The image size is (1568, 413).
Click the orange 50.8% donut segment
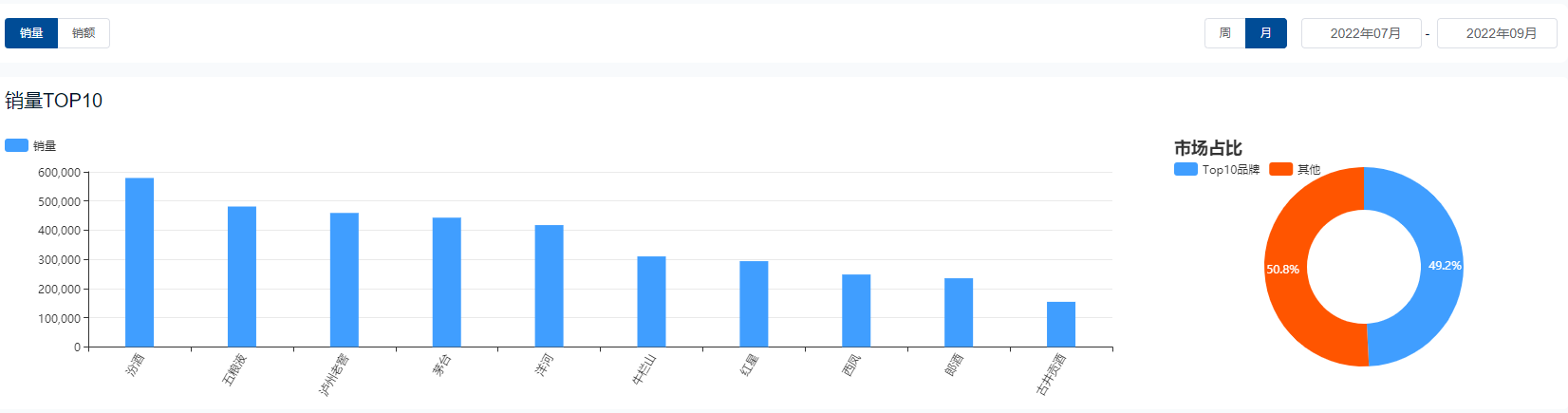[x=1286, y=269]
